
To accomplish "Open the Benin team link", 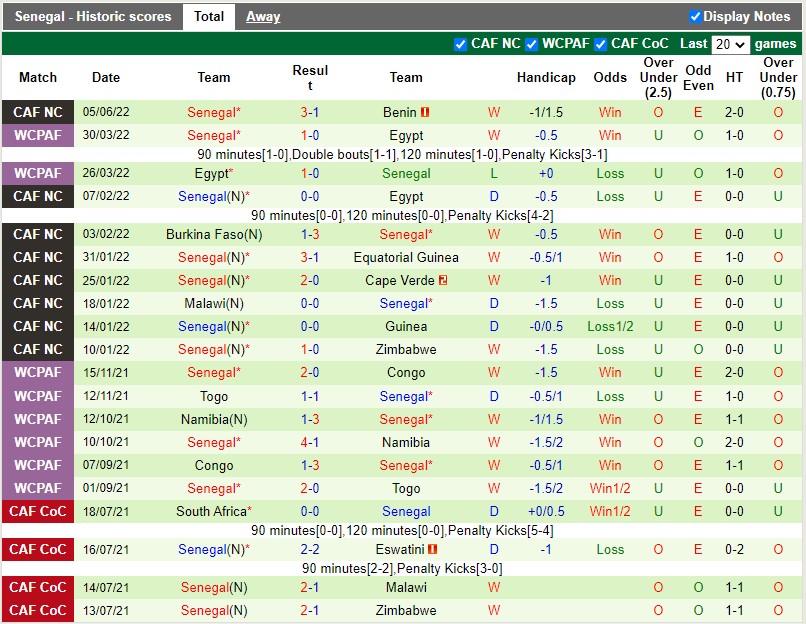I will [x=399, y=112].
